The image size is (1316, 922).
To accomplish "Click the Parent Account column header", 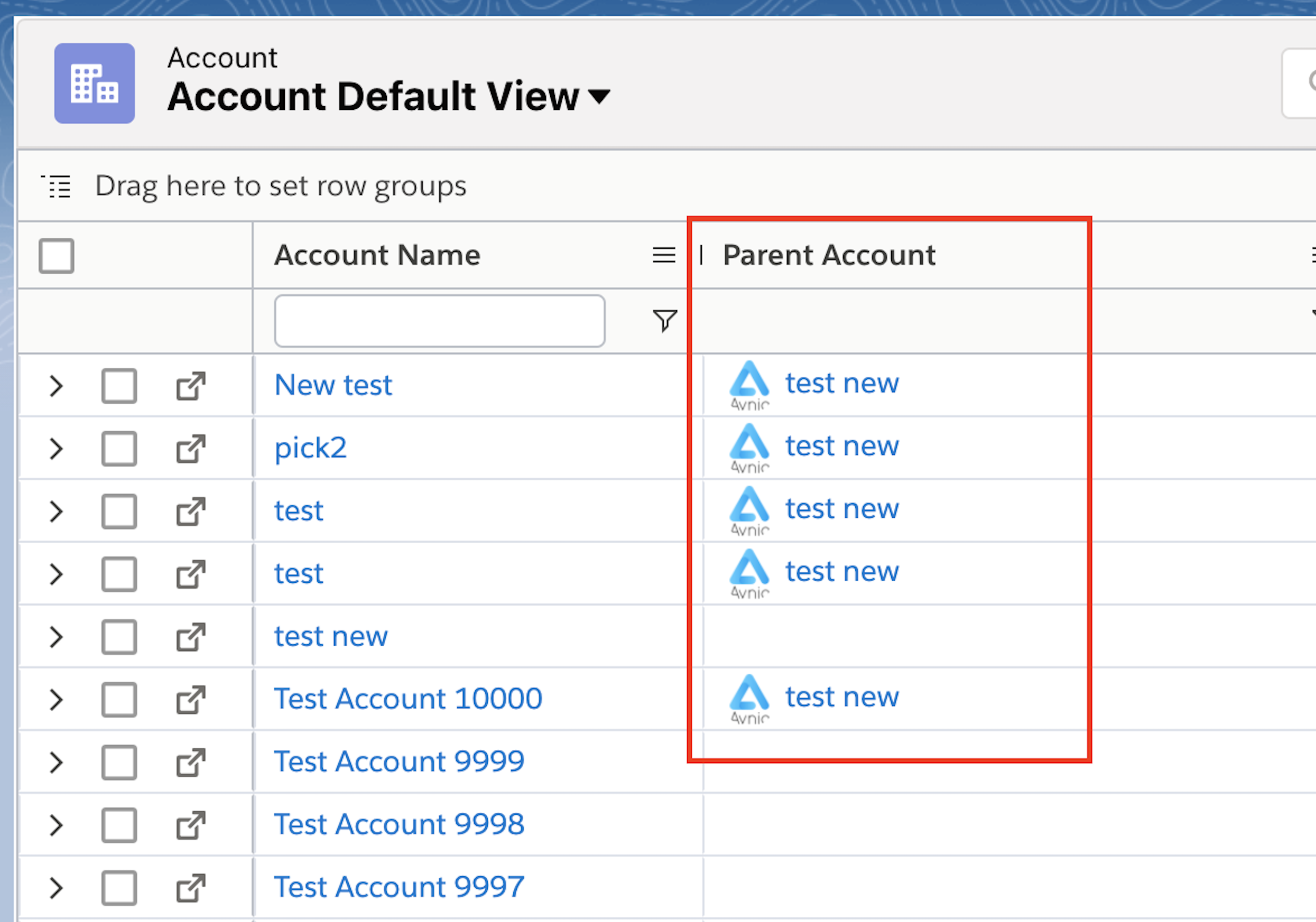I will [x=829, y=255].
